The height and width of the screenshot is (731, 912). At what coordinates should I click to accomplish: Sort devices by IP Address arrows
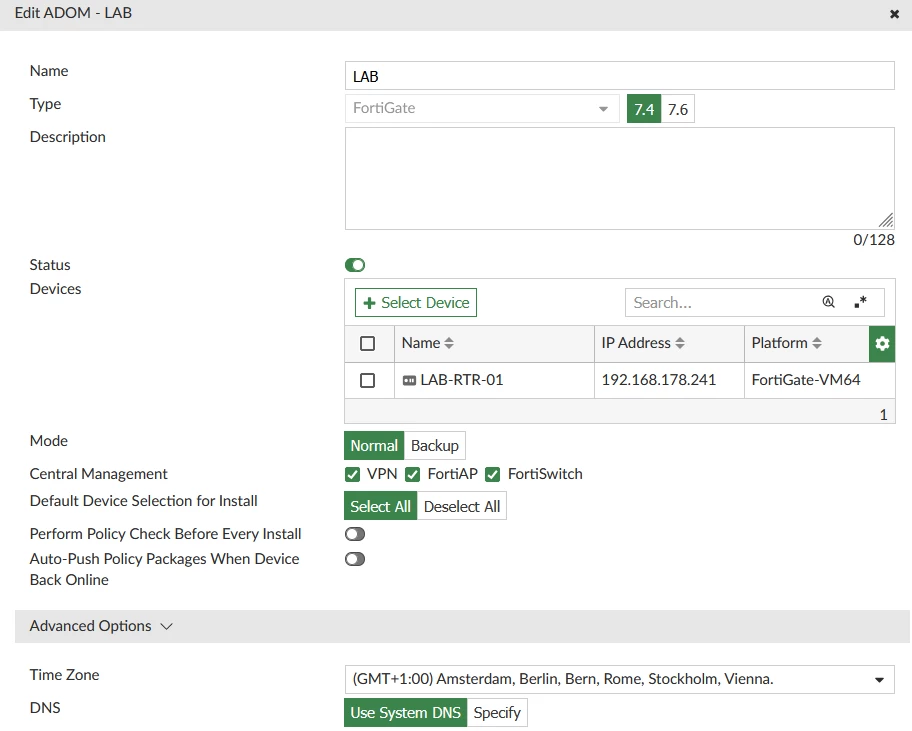pyautogui.click(x=679, y=343)
